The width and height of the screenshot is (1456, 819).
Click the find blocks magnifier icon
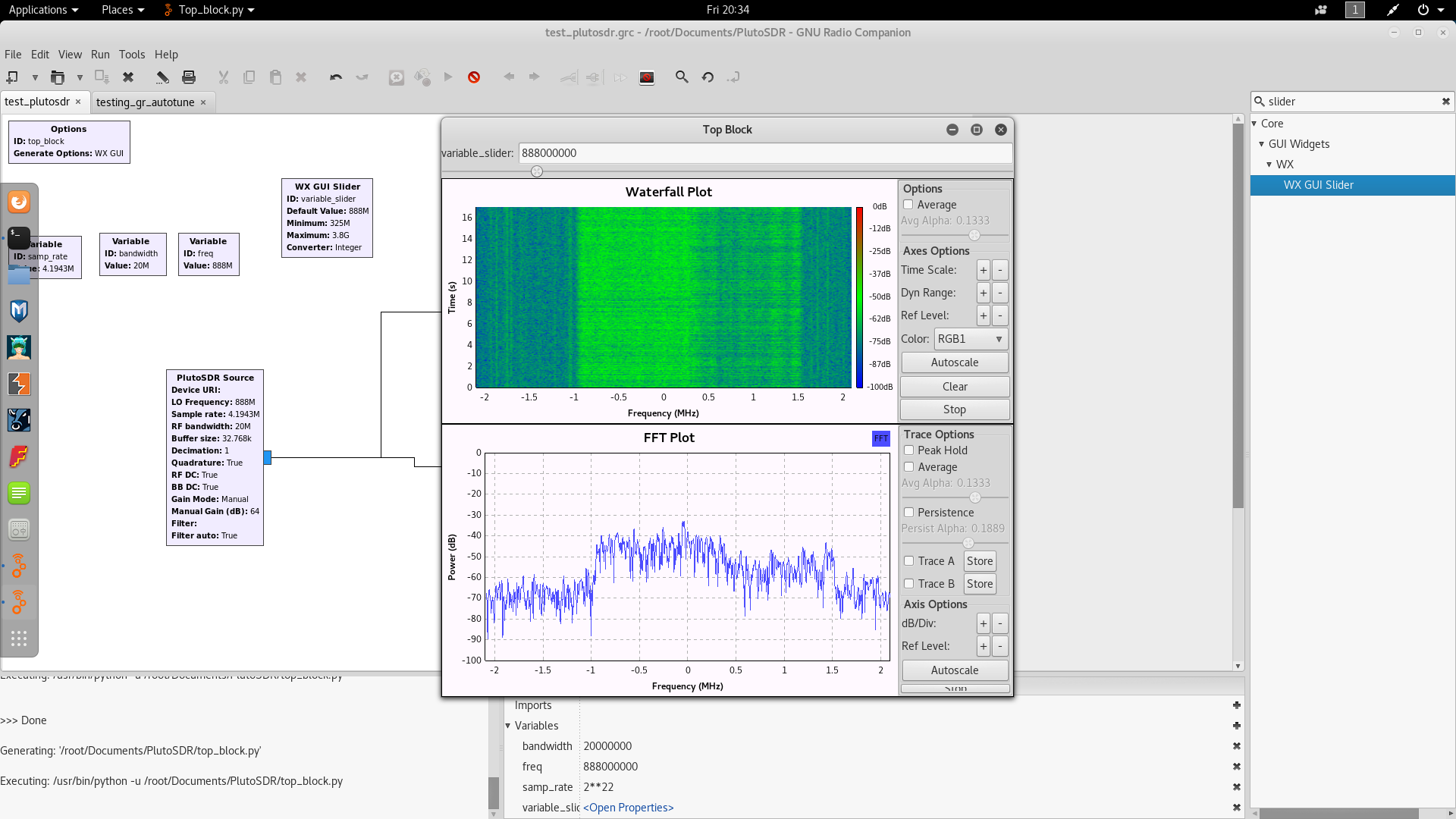click(682, 77)
